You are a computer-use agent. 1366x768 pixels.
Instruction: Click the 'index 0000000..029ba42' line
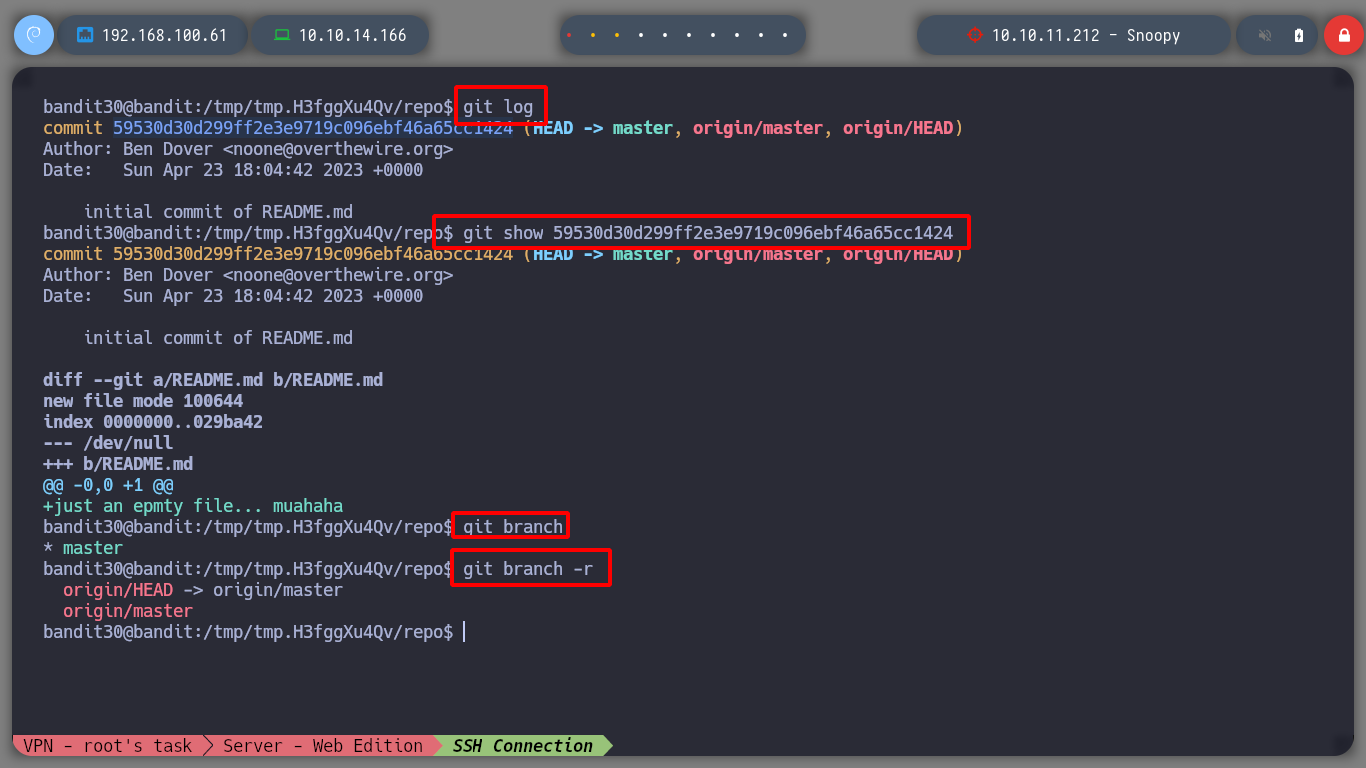(x=153, y=422)
